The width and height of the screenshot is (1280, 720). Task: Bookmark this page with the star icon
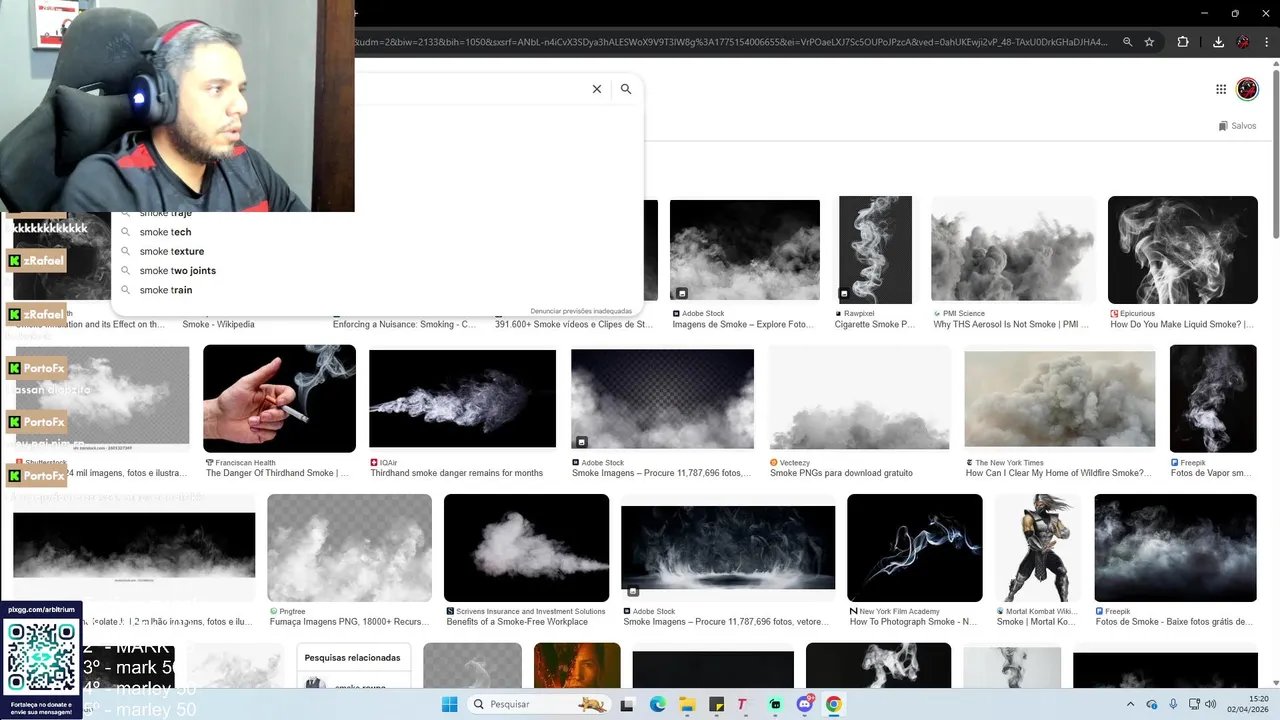tap(1150, 42)
